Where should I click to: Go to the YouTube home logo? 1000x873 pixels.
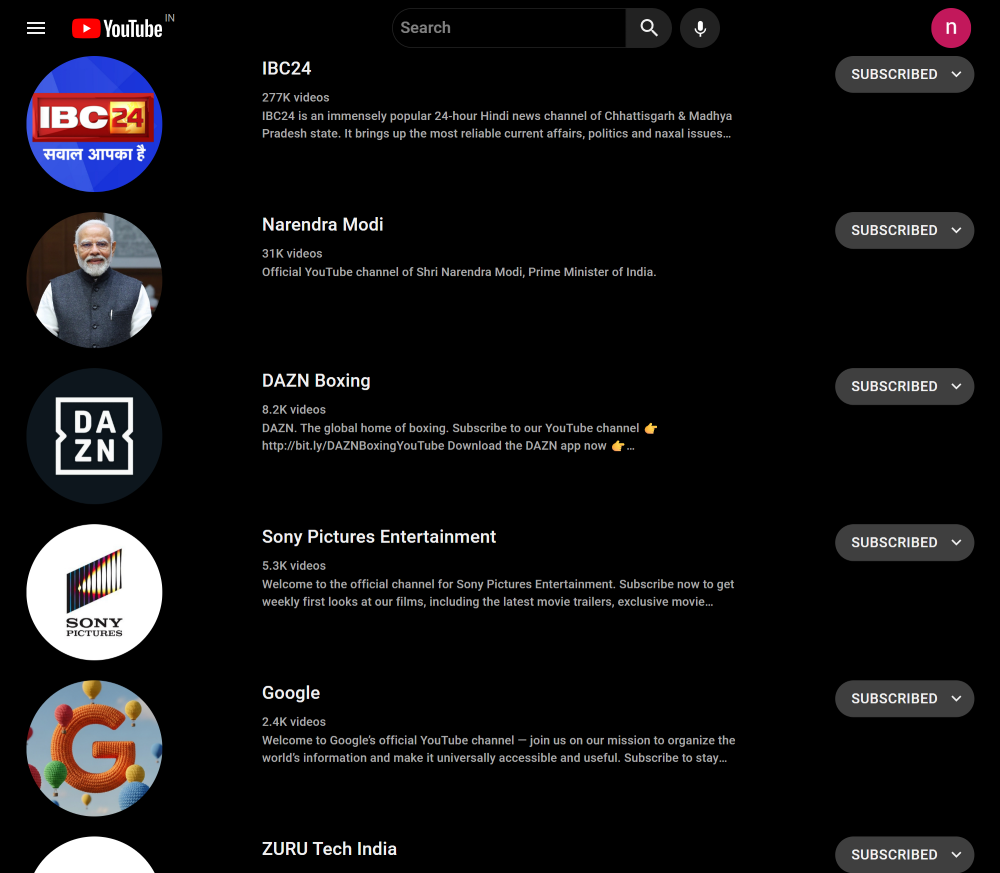[x=117, y=28]
